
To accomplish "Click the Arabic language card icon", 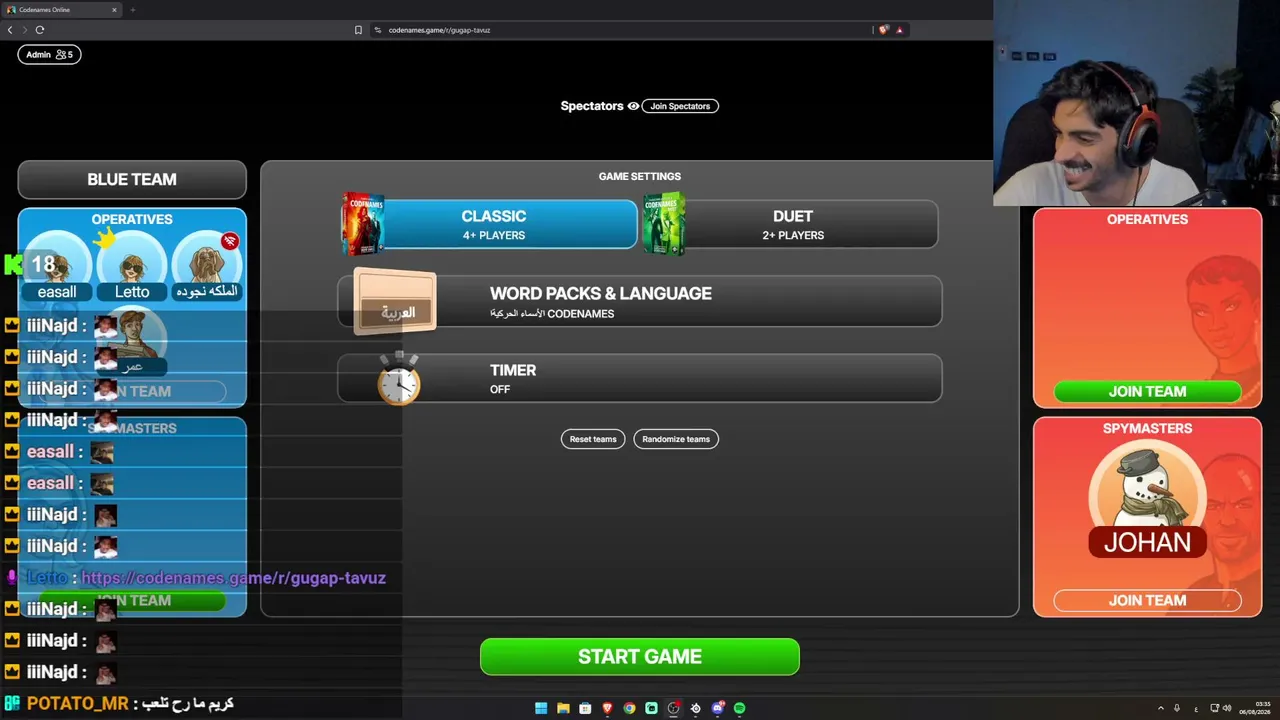I will [x=396, y=301].
